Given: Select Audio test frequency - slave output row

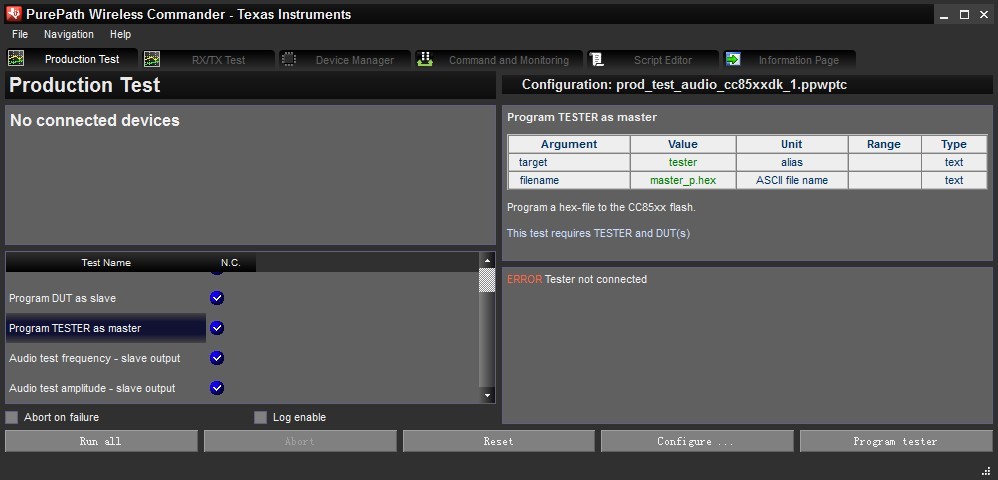Looking at the screenshot, I should [x=106, y=358].
